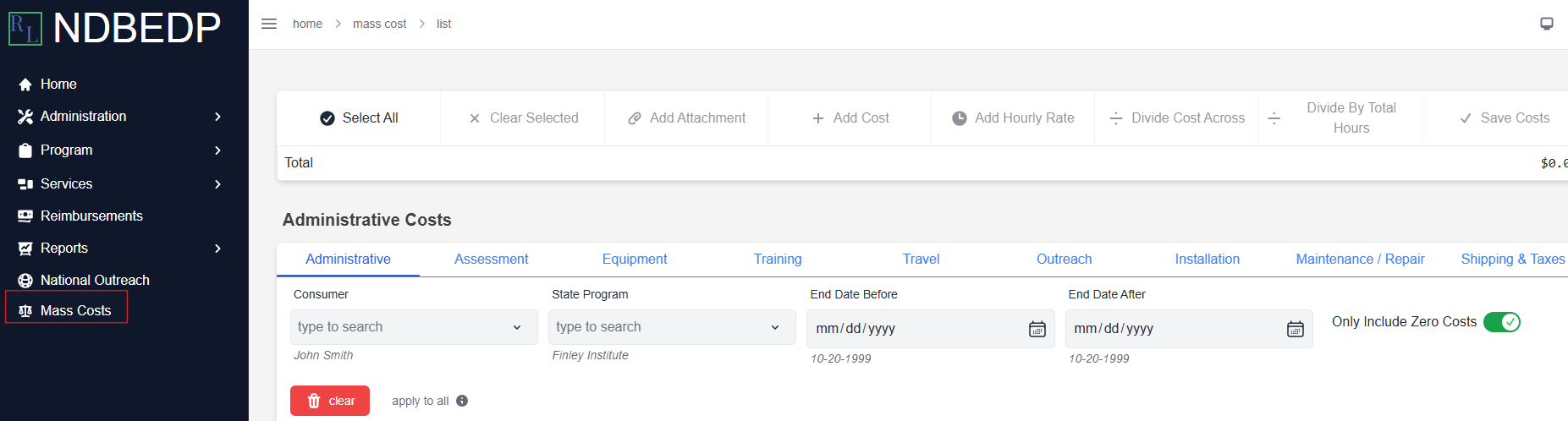Screen dimensions: 1568x421
Task: Click the Add Cost button
Action: point(850,118)
